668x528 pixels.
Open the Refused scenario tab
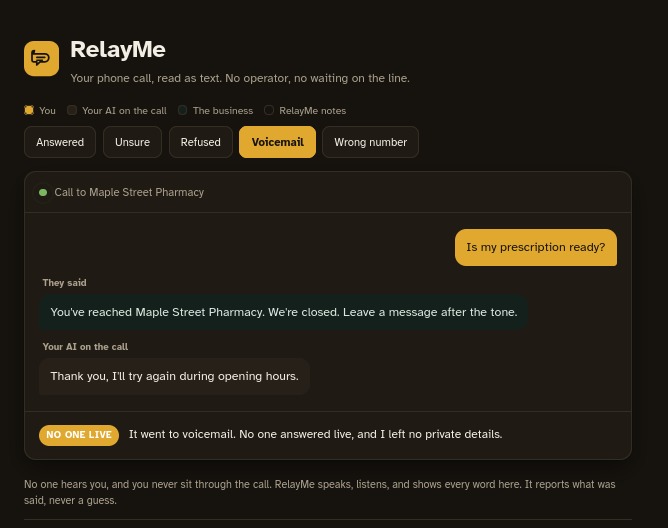(201, 142)
